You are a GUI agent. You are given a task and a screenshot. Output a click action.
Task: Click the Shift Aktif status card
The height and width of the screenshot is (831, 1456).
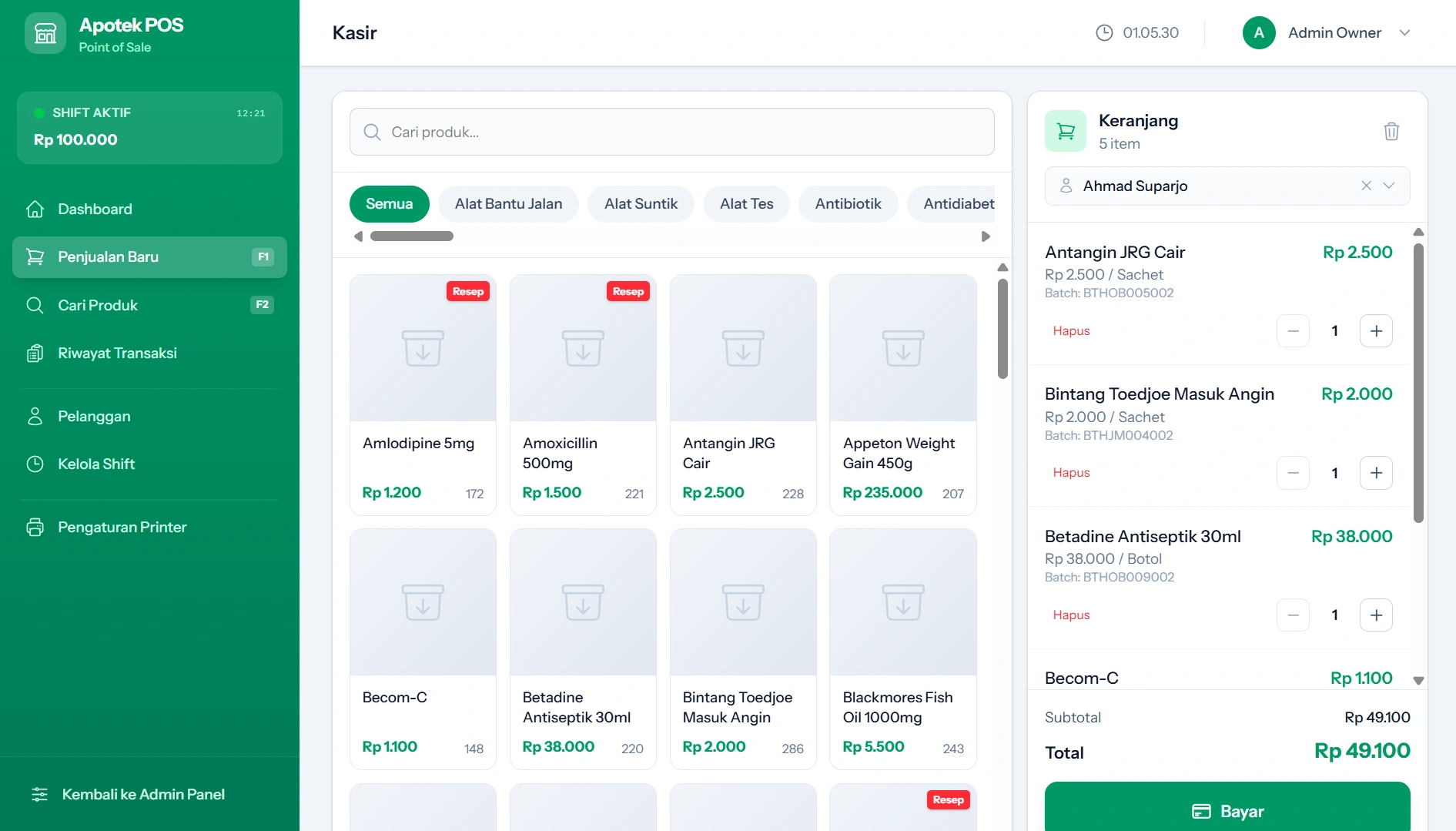click(x=149, y=128)
